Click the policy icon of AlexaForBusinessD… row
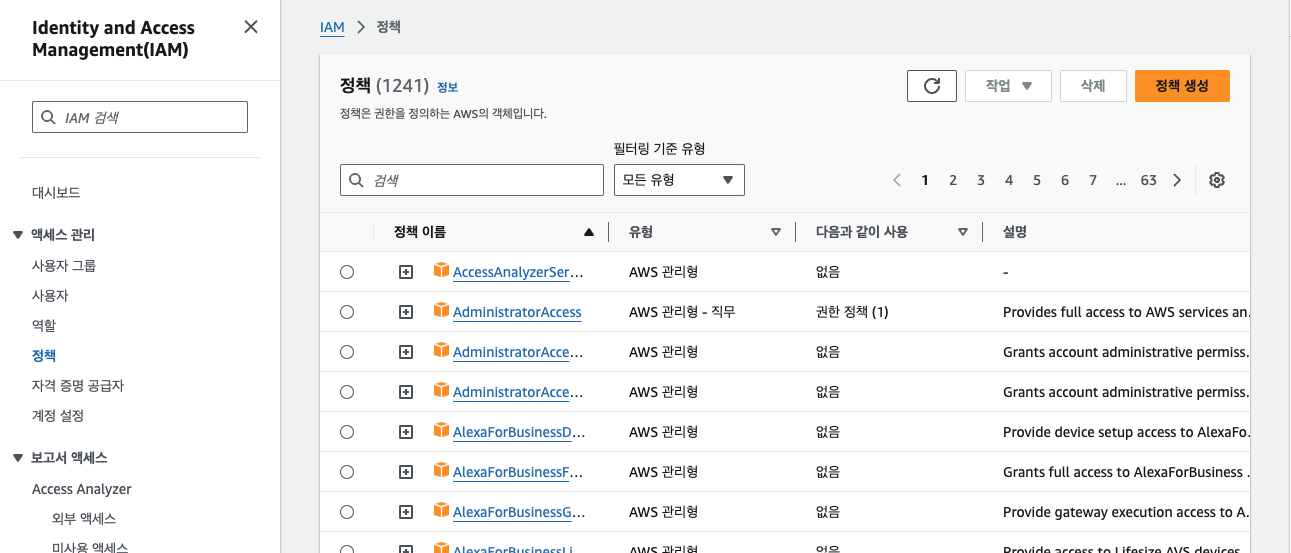The width and height of the screenshot is (1291, 553). (x=441, y=431)
